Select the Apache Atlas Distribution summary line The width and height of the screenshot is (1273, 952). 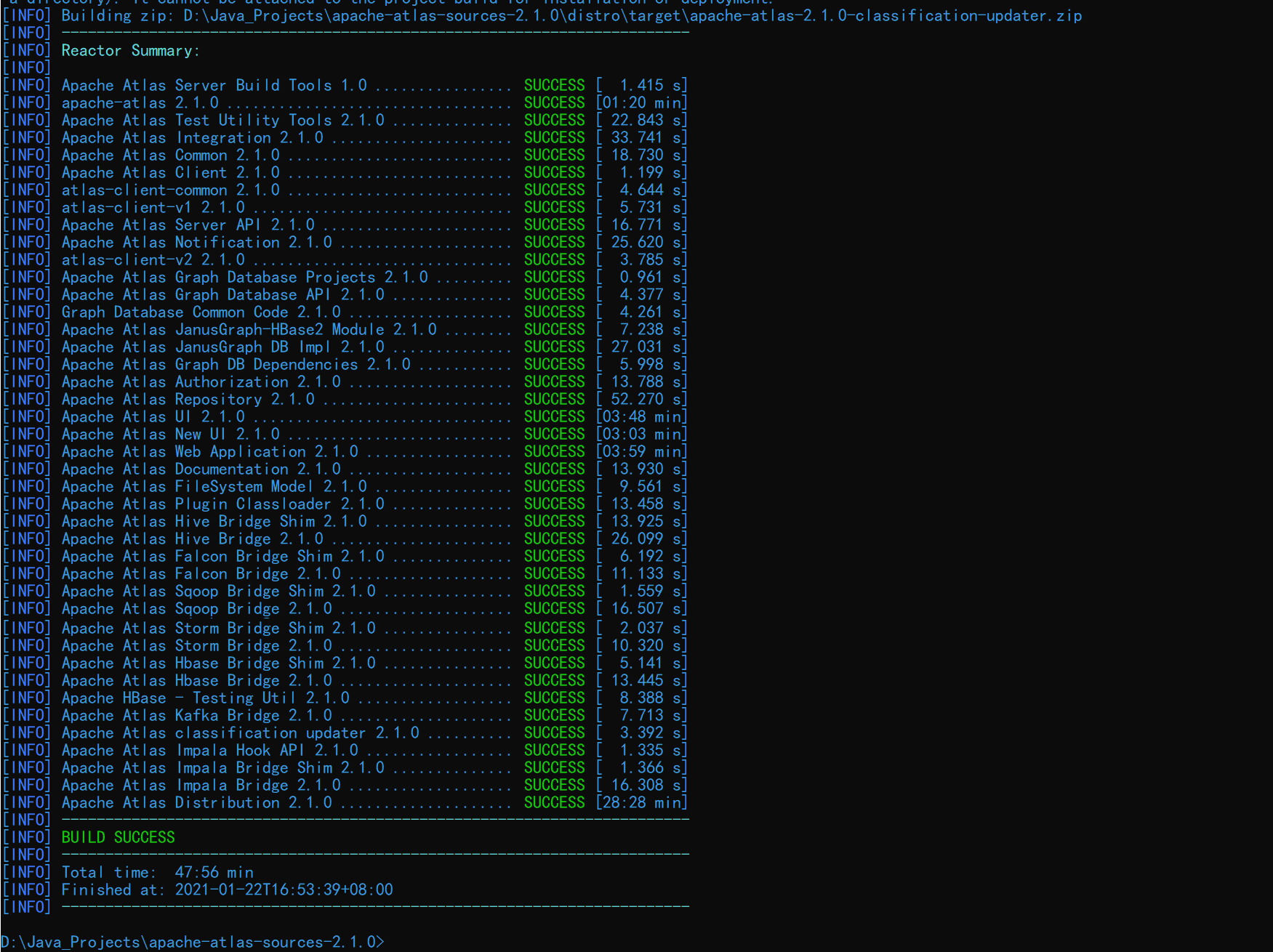click(196, 802)
